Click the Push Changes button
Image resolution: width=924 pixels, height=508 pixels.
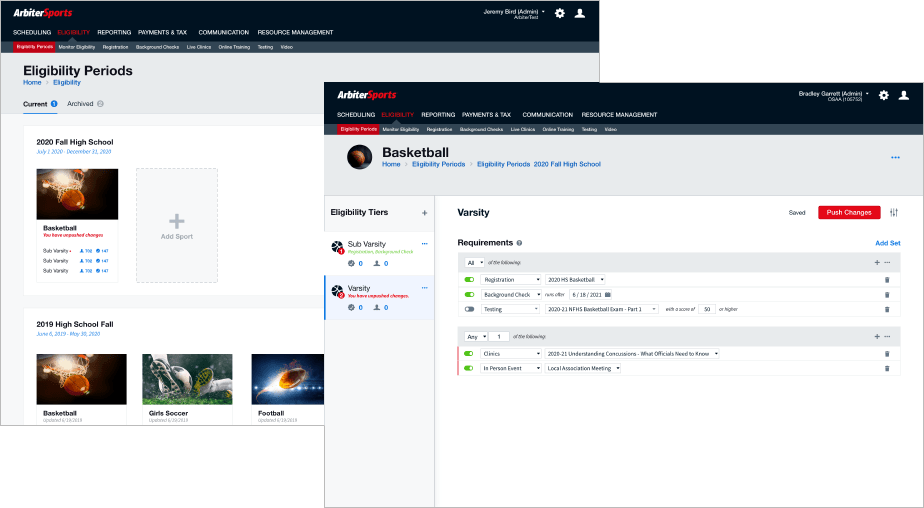pos(849,213)
